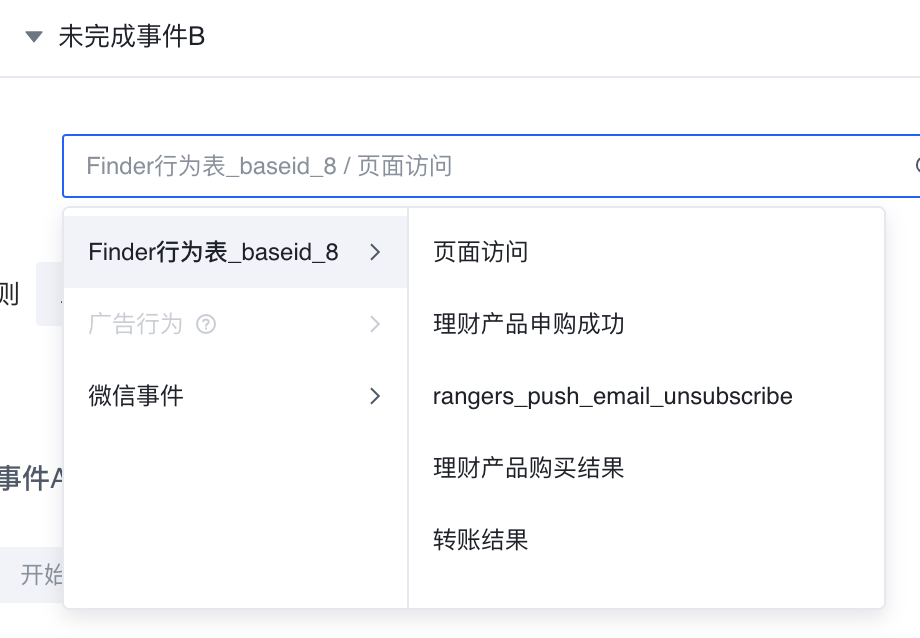Select the 理财产品购买结果 event

[528, 468]
